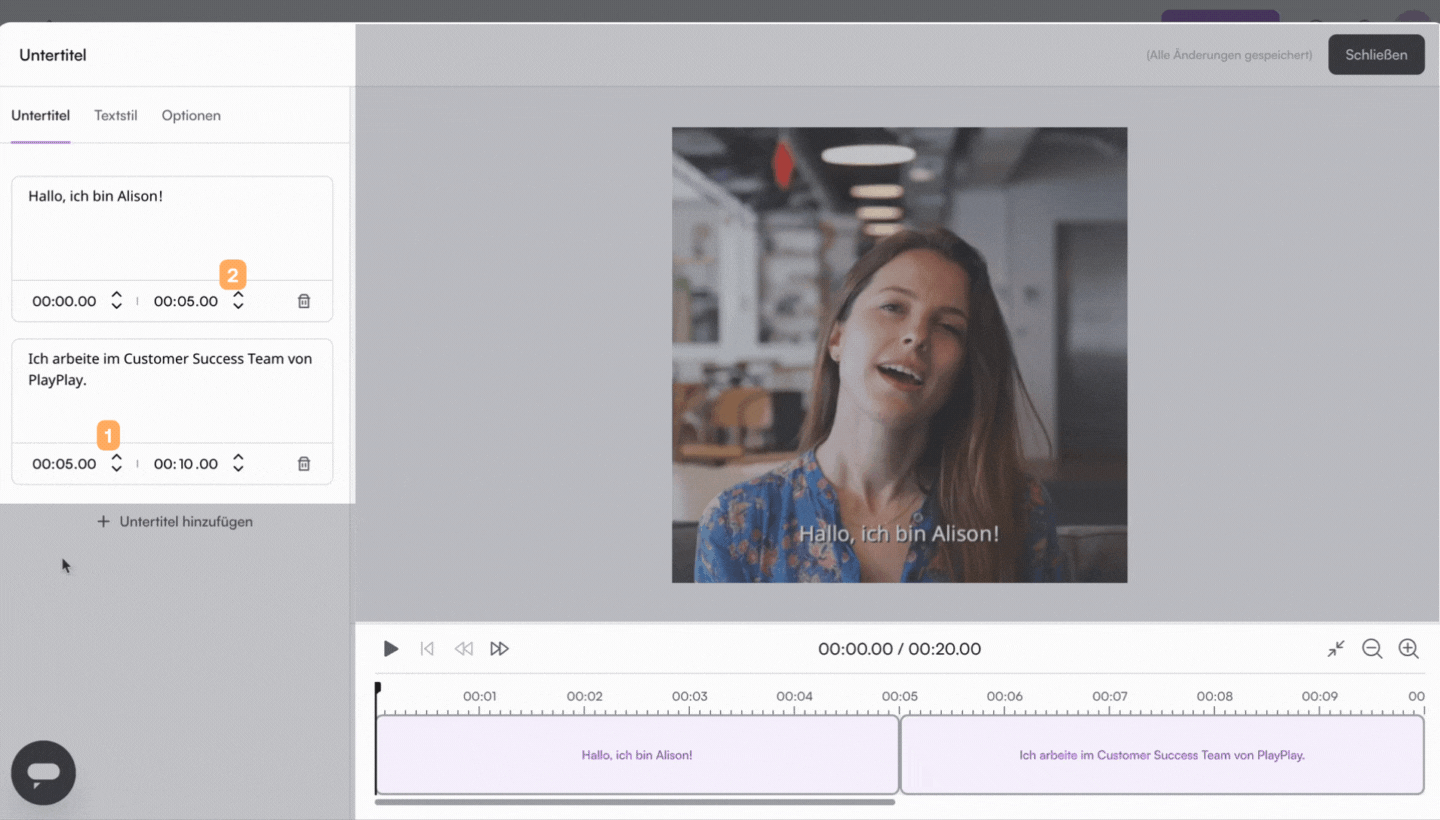The height and width of the screenshot is (820, 1440).
Task: Click the 00:03 mark on the timeline ruler
Action: (x=689, y=696)
